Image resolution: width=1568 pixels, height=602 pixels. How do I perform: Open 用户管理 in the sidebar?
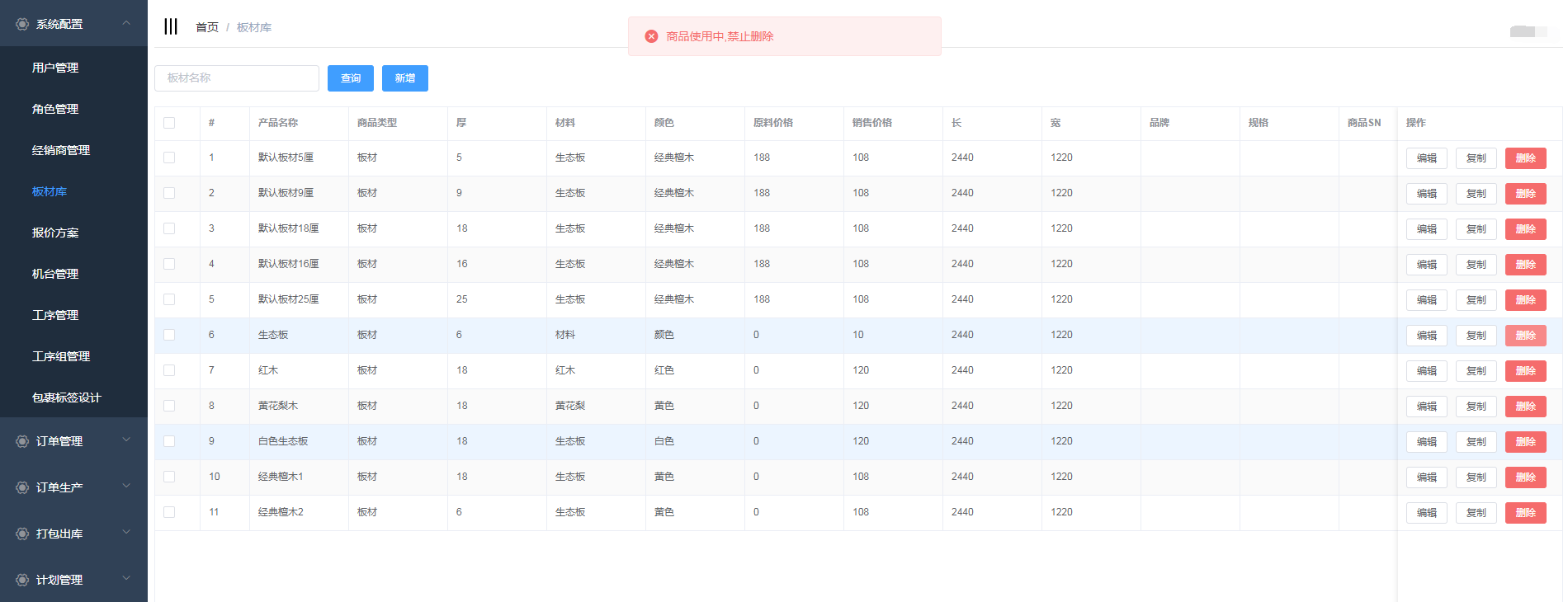point(55,68)
